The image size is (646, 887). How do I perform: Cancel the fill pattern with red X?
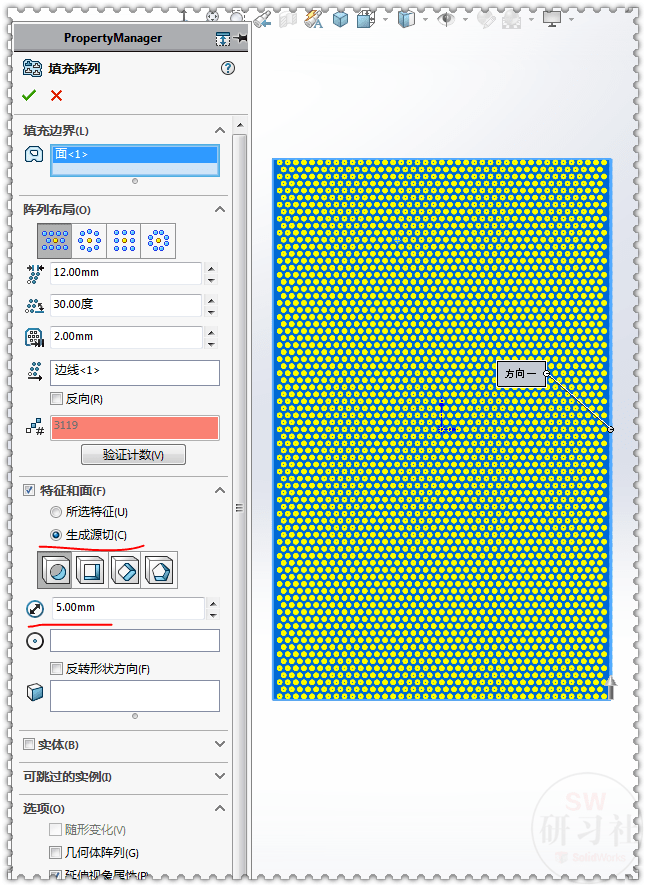pyautogui.click(x=56, y=95)
